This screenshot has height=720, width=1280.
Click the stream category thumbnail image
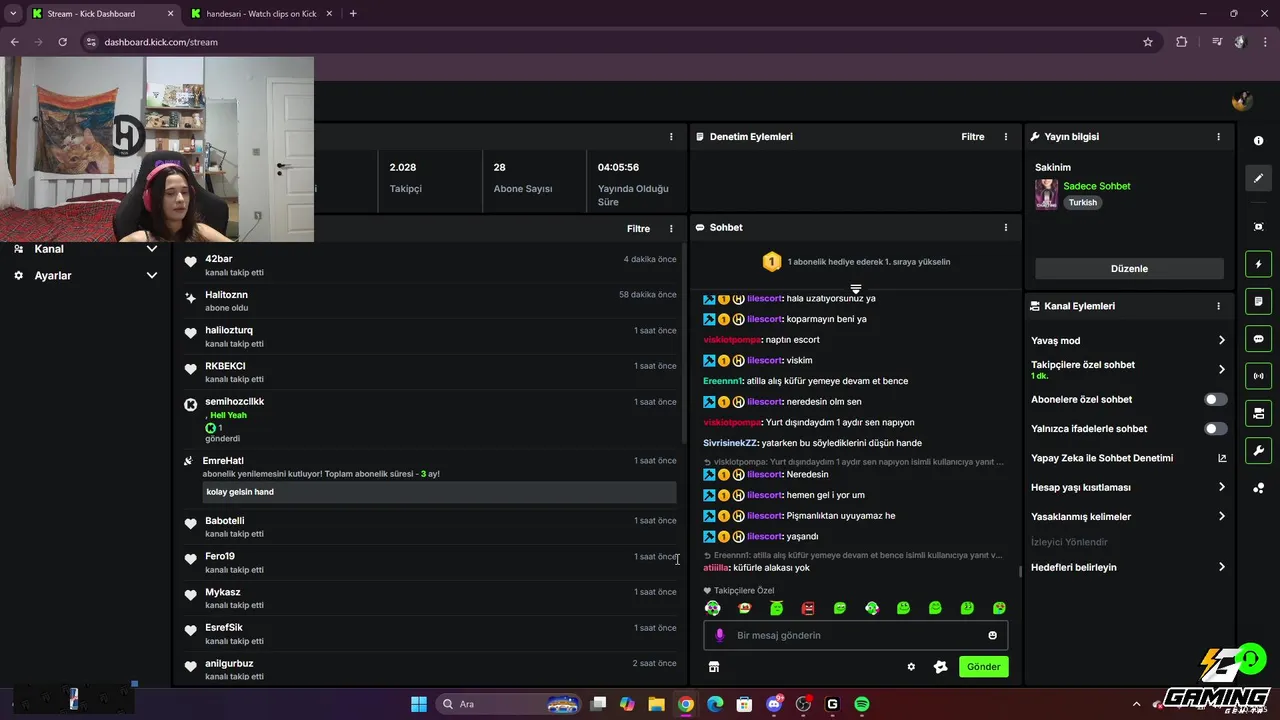click(1046, 194)
